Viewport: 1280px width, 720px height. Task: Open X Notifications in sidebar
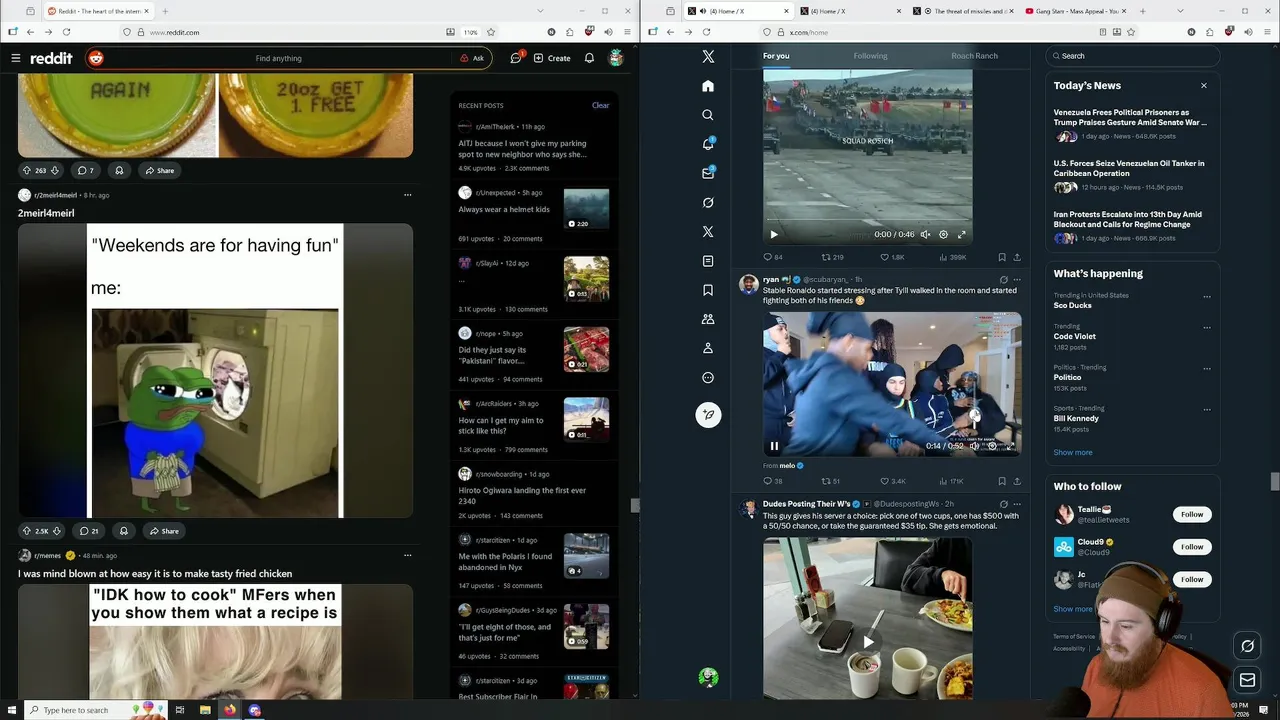pyautogui.click(x=708, y=144)
